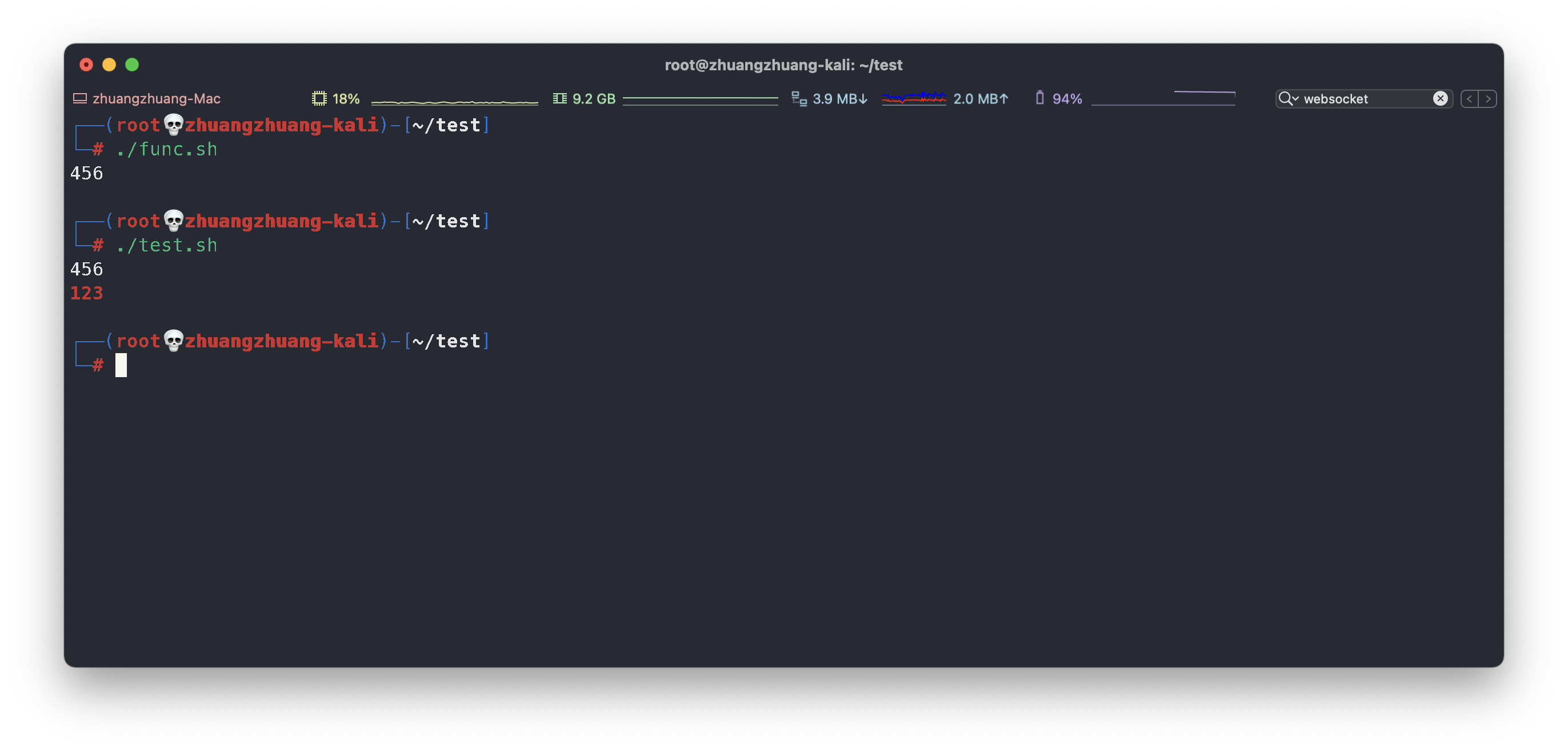Click the network traffic graph
Image resolution: width=1568 pixels, height=752 pixels.
tap(914, 98)
